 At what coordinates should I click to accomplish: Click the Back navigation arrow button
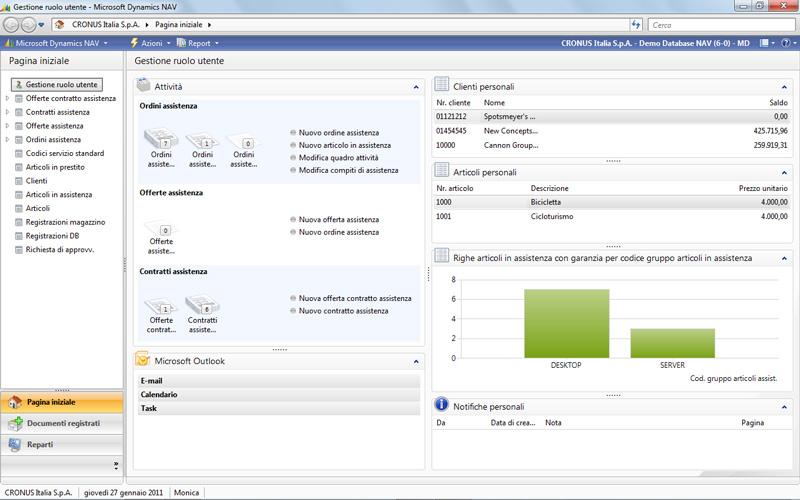tap(11, 24)
